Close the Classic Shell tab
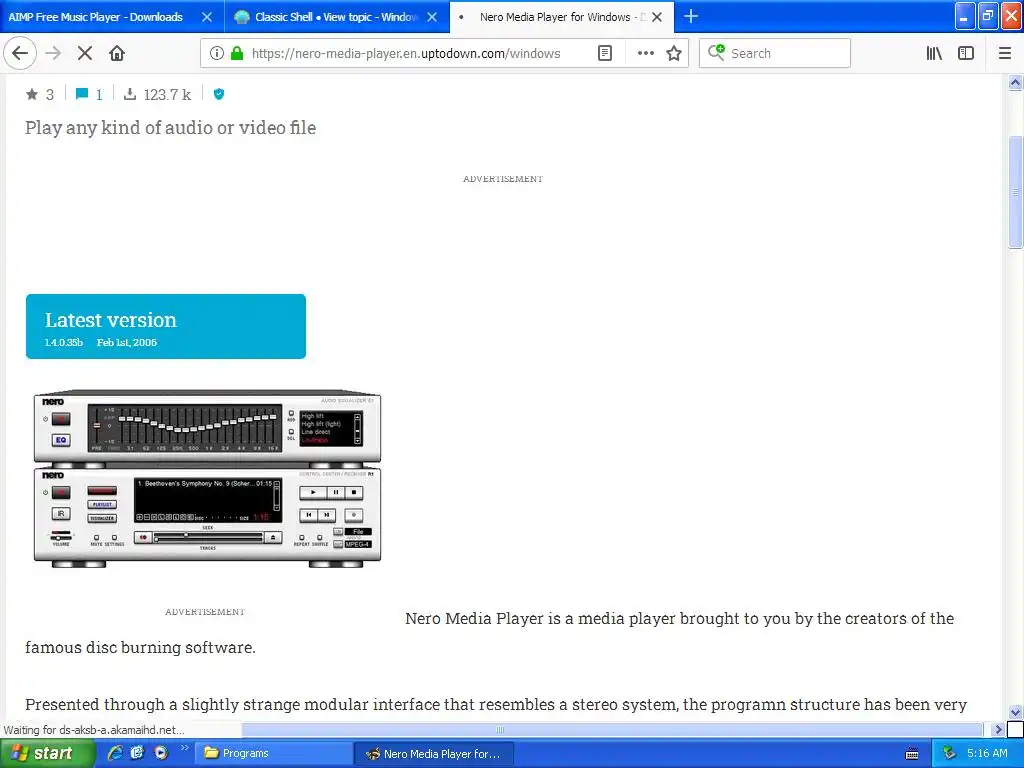1024x768 pixels. pos(432,17)
